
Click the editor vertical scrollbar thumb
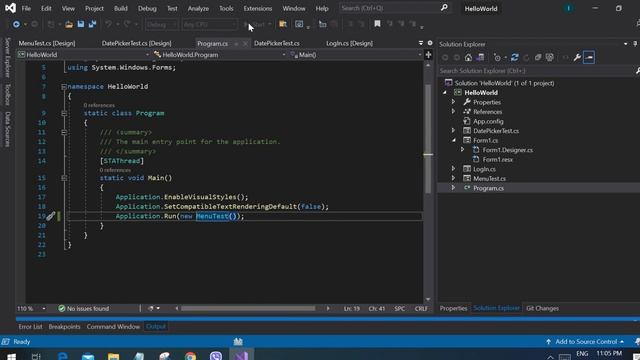coord(428,139)
